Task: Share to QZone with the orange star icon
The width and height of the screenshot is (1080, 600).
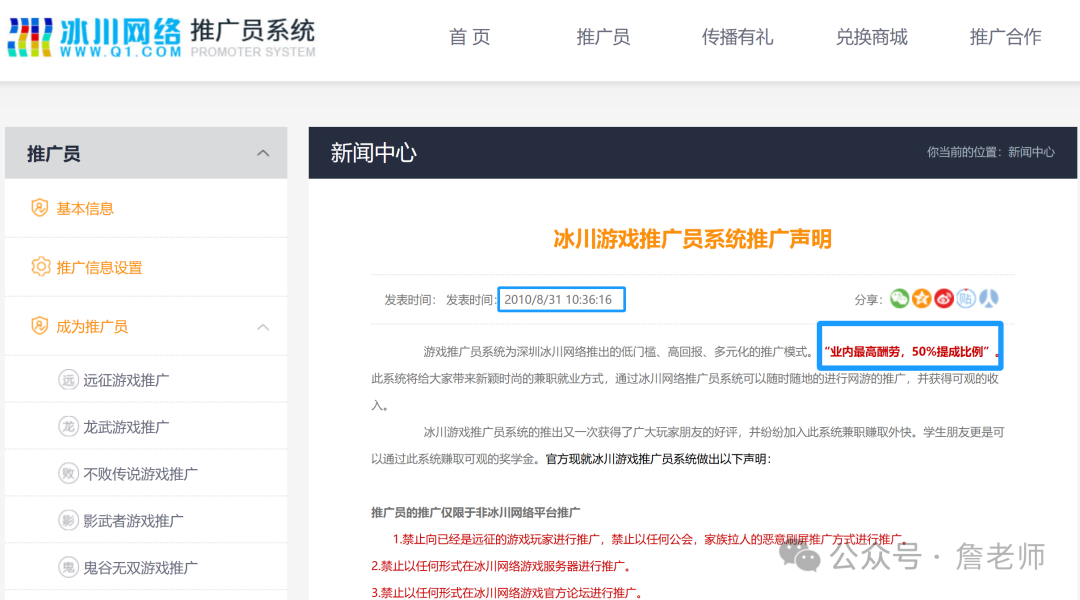Action: 922,298
